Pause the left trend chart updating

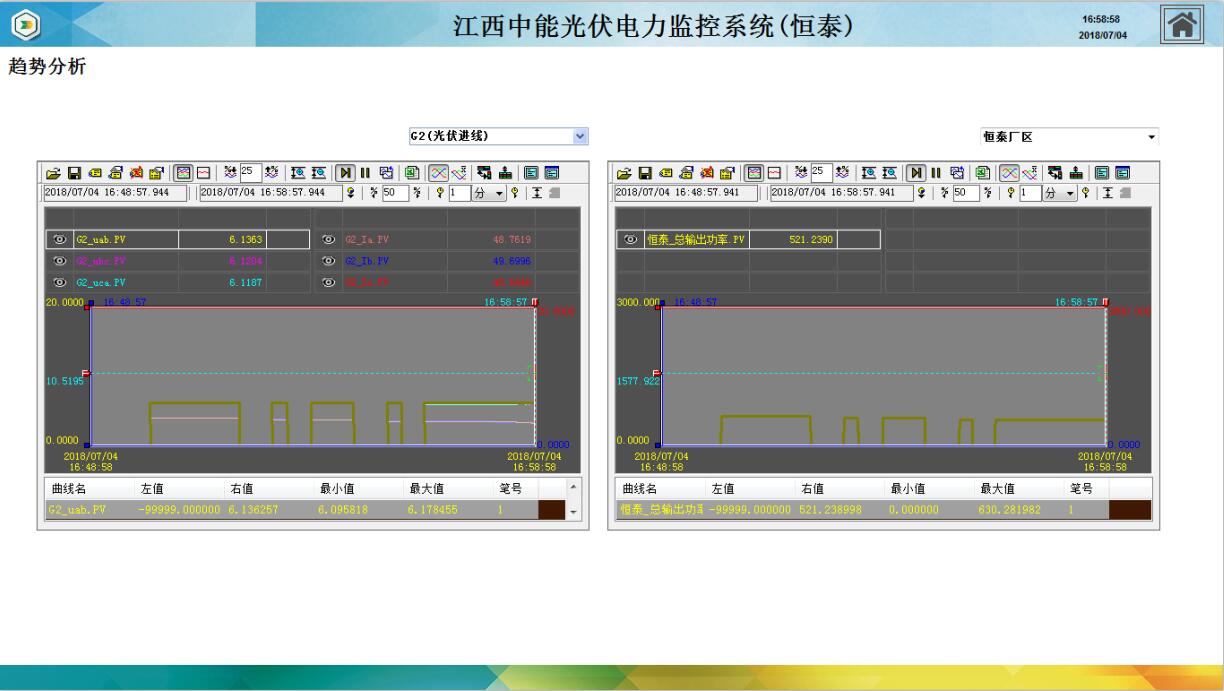365,172
